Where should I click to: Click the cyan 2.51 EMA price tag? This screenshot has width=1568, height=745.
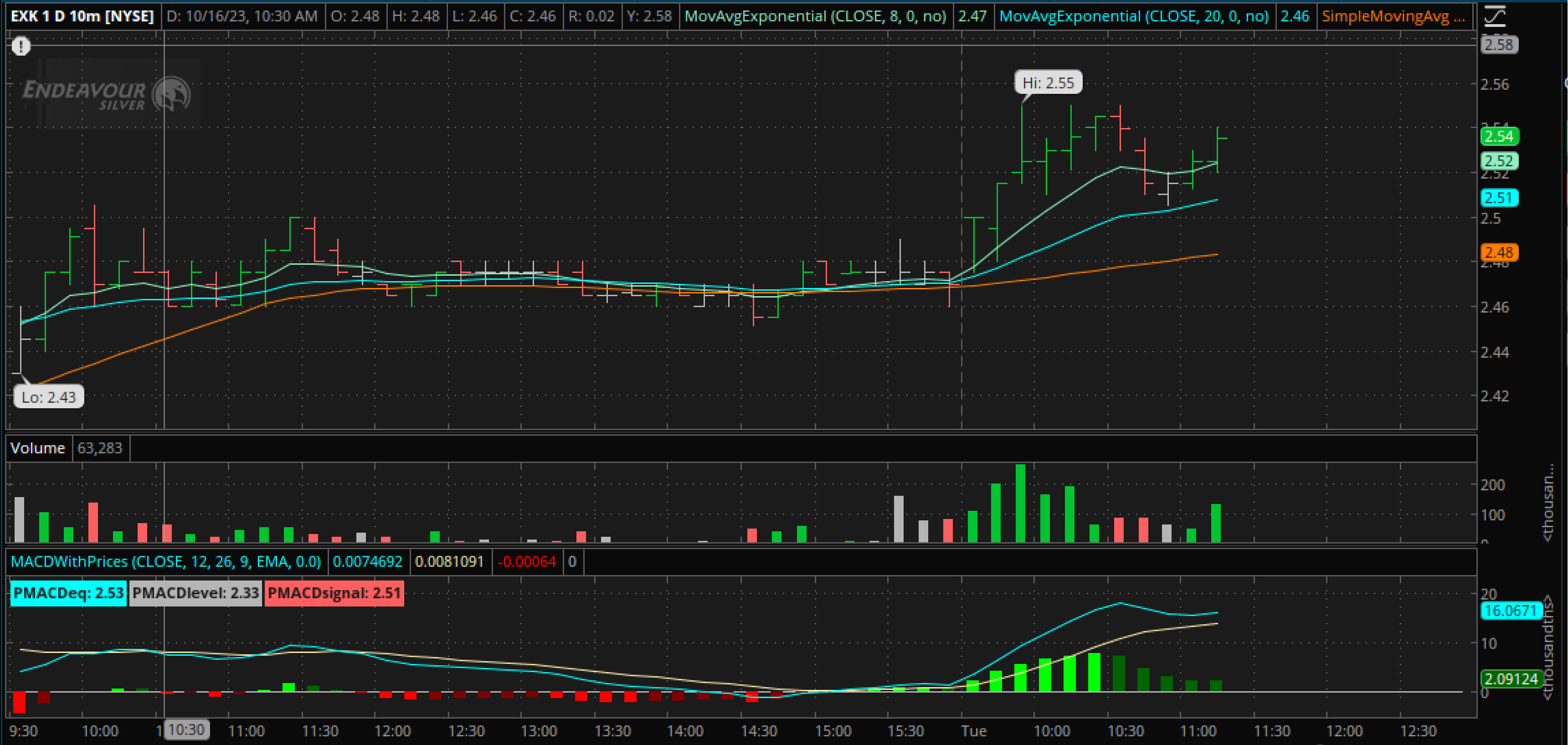tap(1499, 198)
